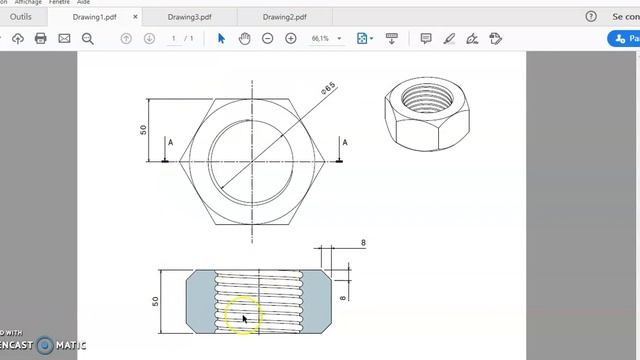Open the Aide menu

[83, 2]
